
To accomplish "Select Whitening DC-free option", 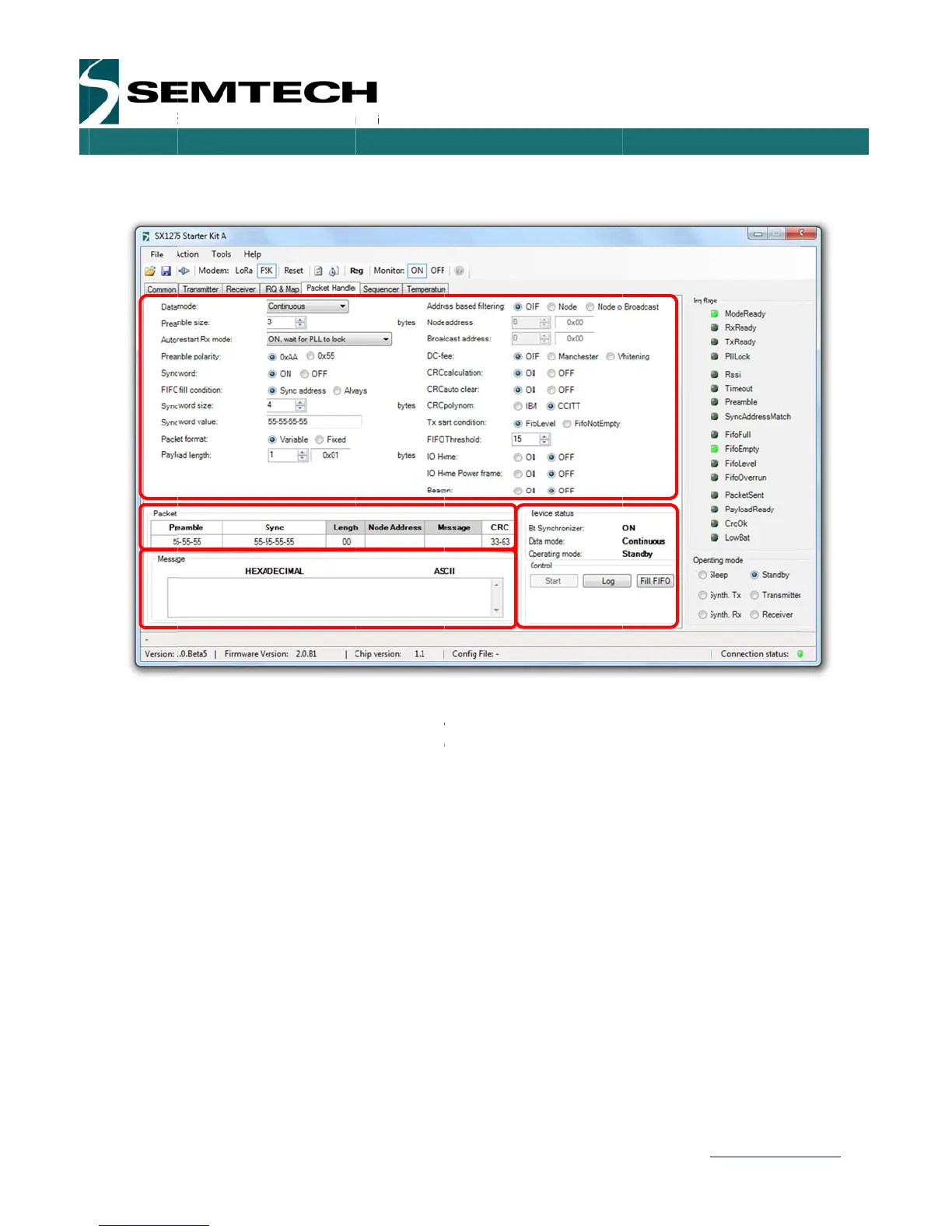I will (611, 357).
